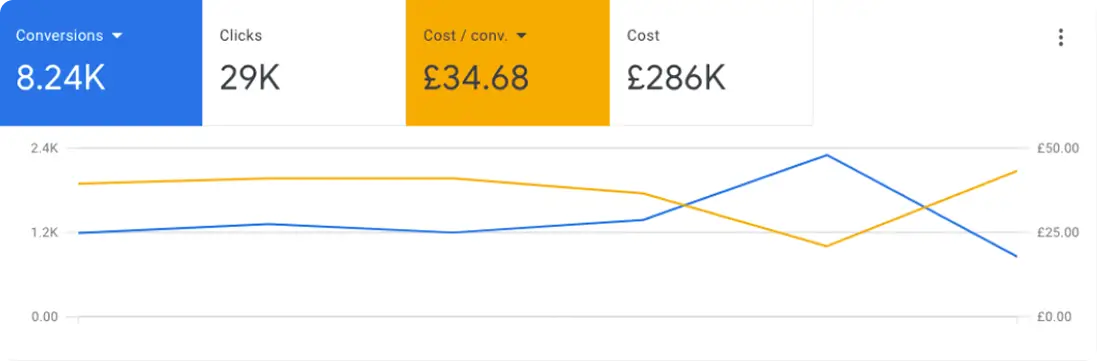Image resolution: width=1097 pixels, height=362 pixels.
Task: Click the yellow Cost / conv. scorecard label
Action: tap(465, 36)
